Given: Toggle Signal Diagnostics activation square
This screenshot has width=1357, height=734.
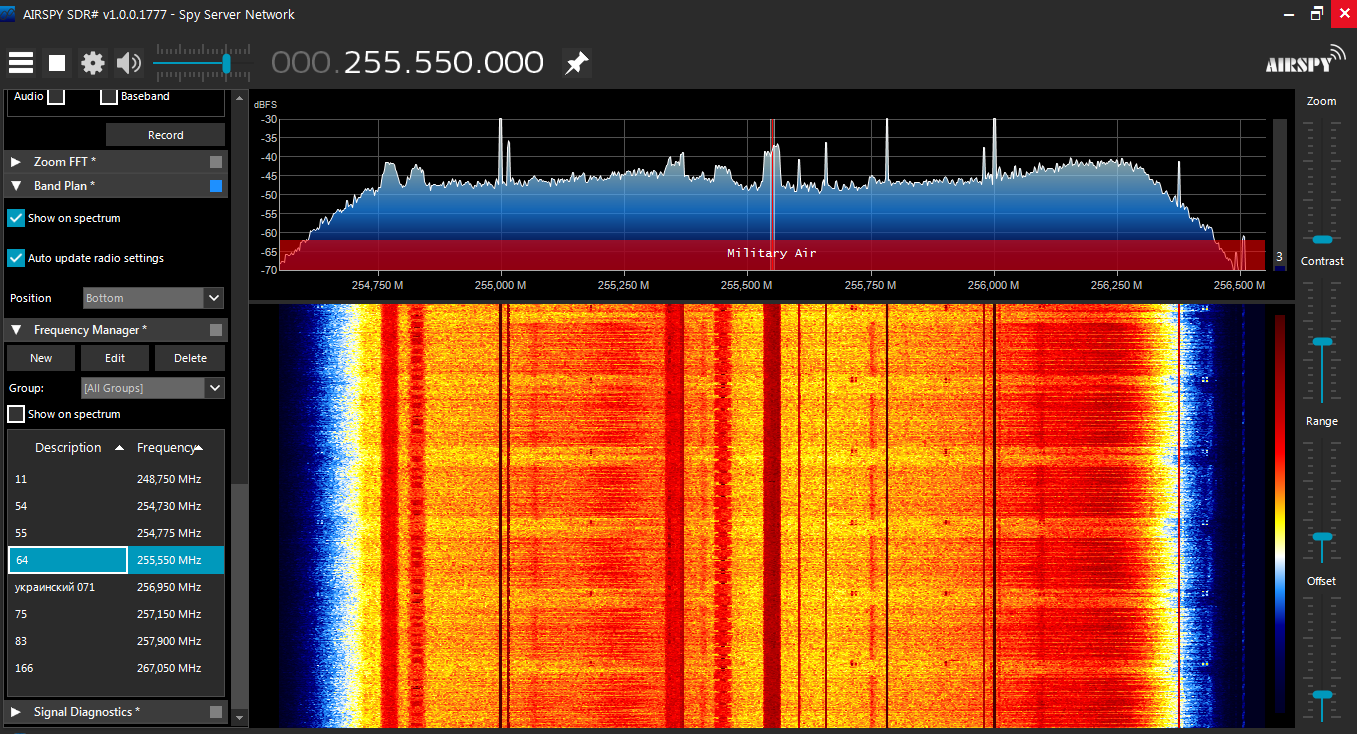Looking at the screenshot, I should tap(214, 711).
